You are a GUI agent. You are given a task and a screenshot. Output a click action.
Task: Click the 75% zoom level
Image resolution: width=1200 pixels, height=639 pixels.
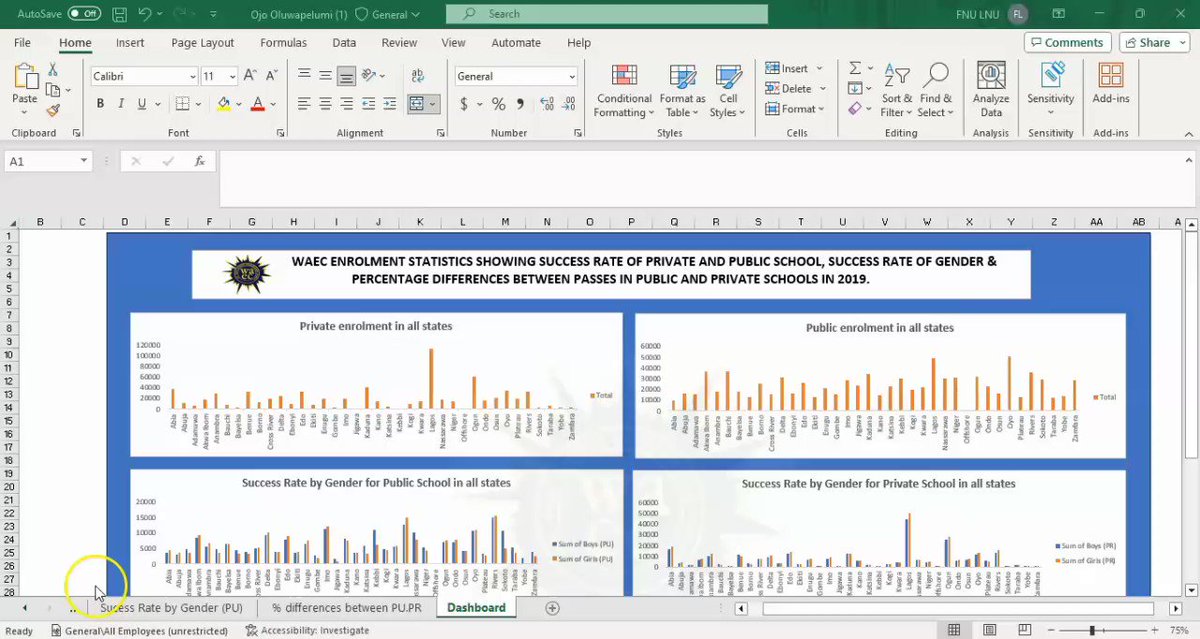[x=1177, y=631]
